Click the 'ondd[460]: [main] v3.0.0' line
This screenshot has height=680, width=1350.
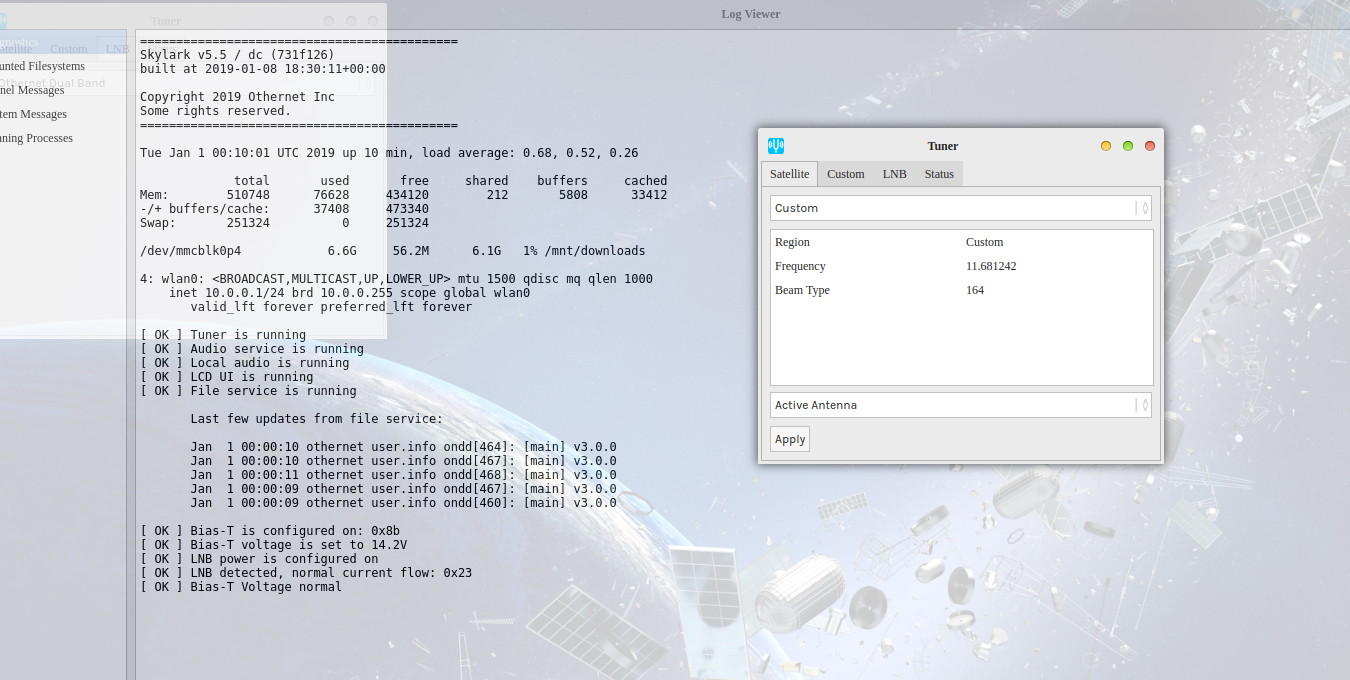pyautogui.click(x=404, y=503)
